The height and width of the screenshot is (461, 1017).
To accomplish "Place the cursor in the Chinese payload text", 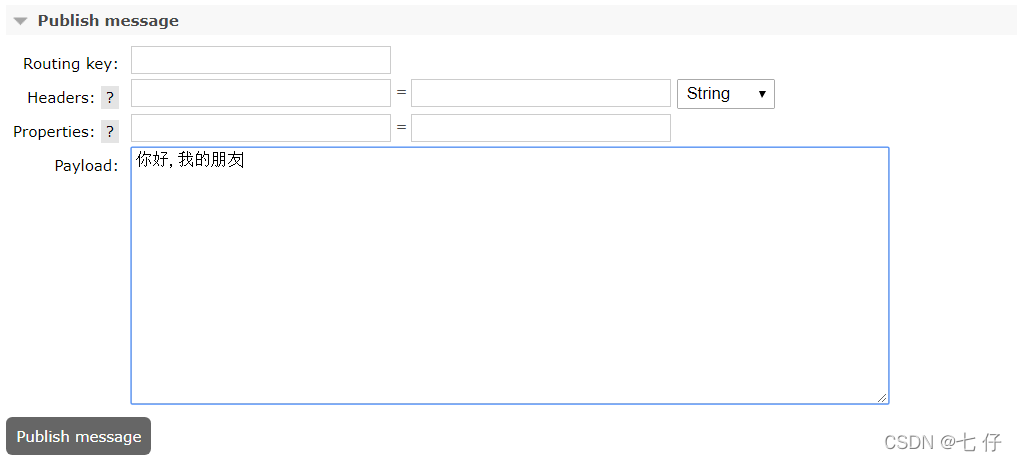I will pos(190,160).
